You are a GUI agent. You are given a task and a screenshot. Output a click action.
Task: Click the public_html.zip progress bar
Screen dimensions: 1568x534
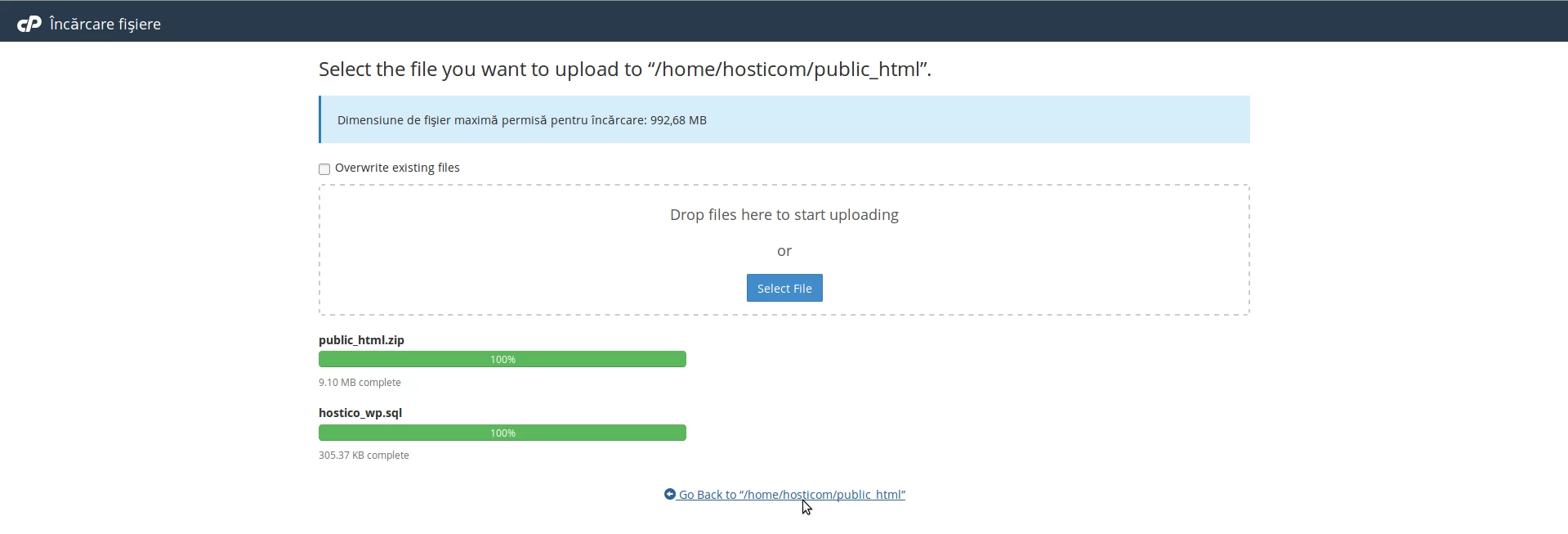pos(503,360)
